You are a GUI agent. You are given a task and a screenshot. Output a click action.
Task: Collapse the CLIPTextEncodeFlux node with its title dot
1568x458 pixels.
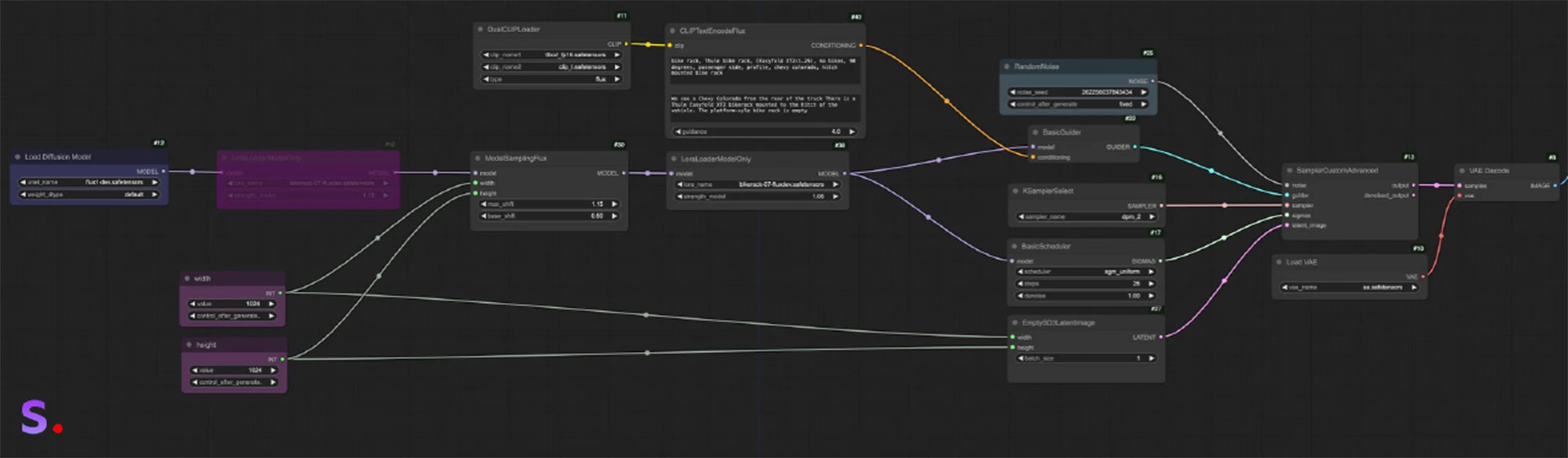(x=673, y=31)
